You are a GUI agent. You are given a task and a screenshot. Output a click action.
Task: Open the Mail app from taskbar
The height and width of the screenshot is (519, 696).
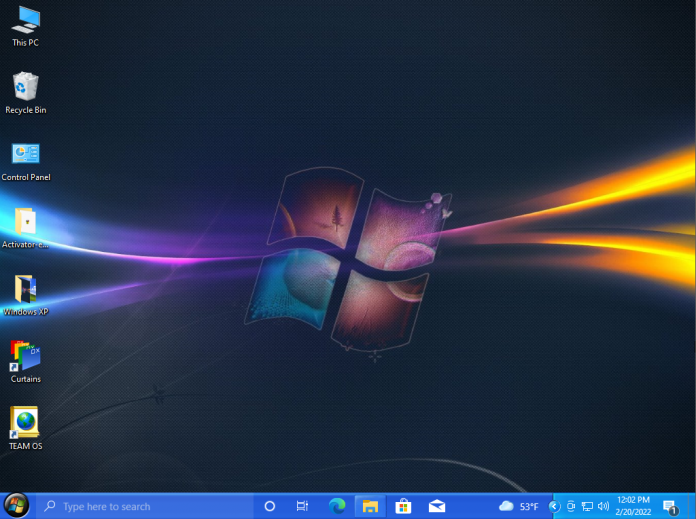437,506
